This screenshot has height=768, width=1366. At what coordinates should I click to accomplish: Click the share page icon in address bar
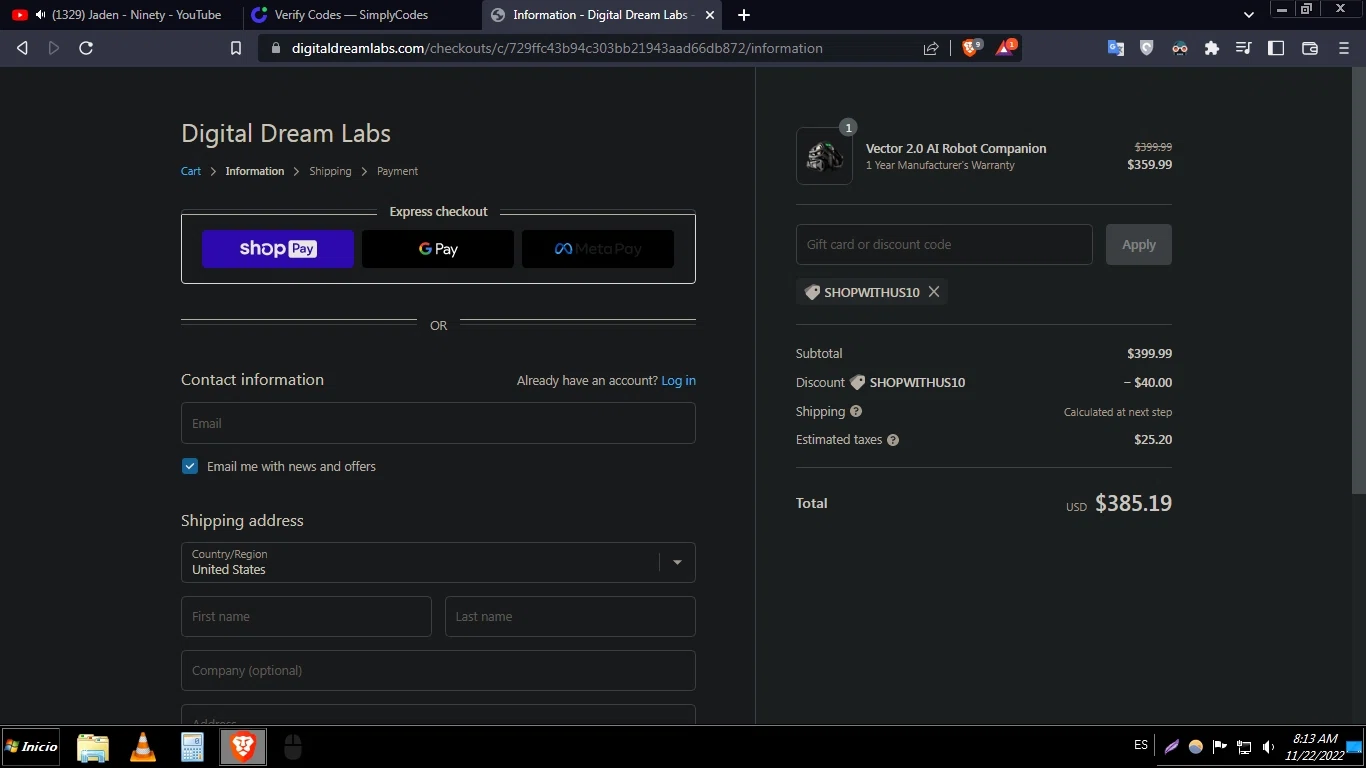[x=931, y=48]
